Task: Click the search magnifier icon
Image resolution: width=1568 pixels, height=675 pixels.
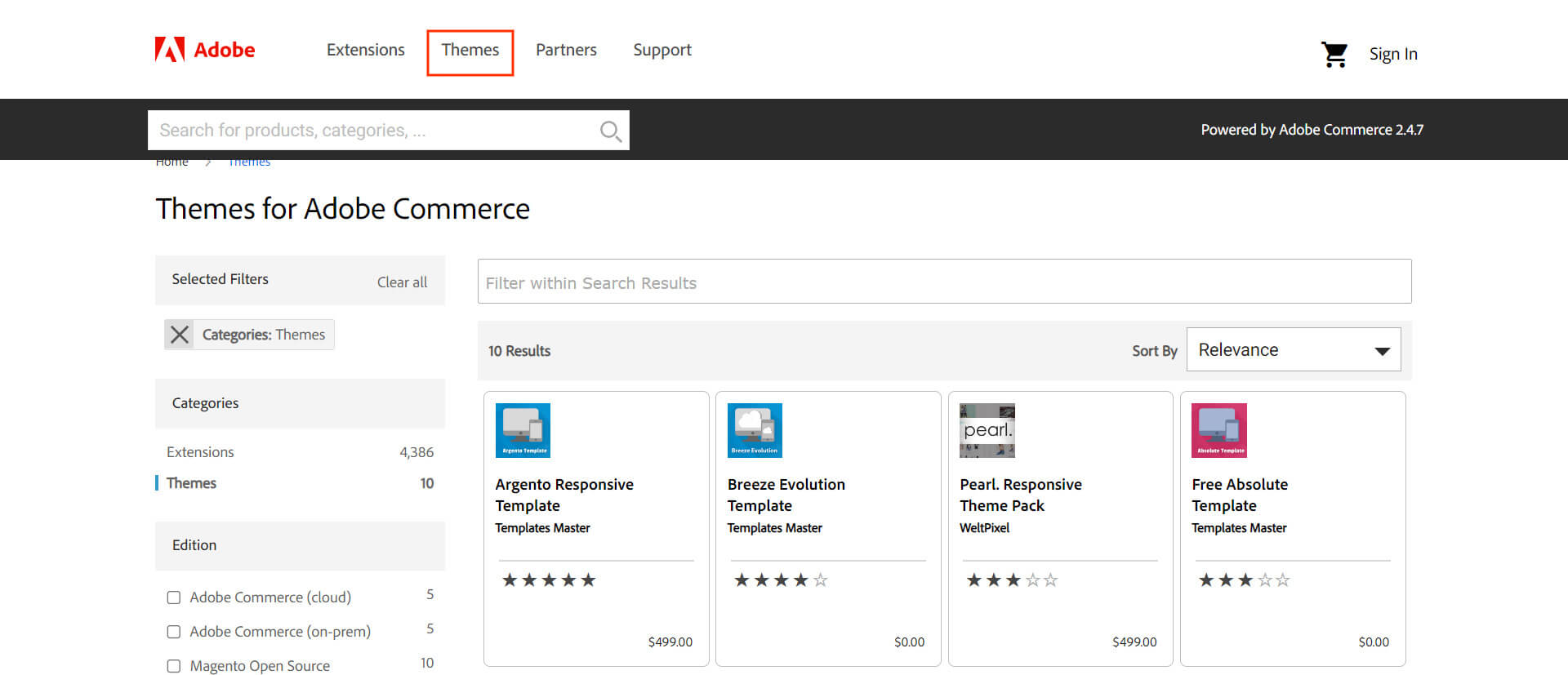Action: click(610, 131)
